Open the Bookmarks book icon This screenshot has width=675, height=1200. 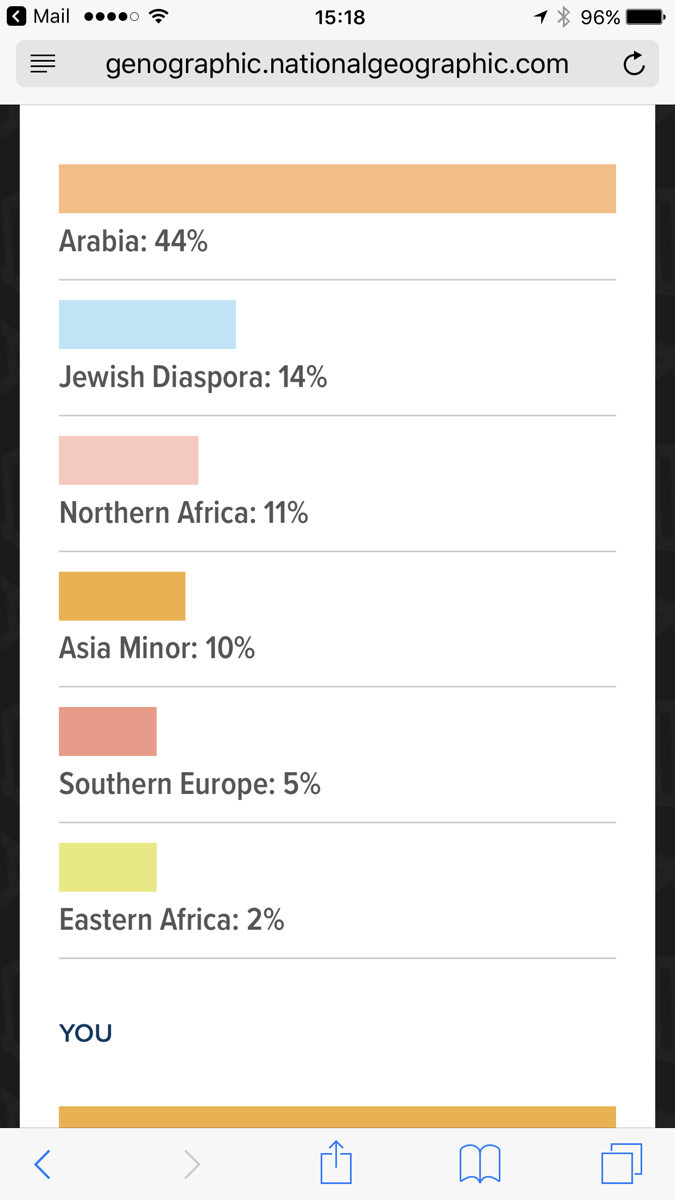480,1164
